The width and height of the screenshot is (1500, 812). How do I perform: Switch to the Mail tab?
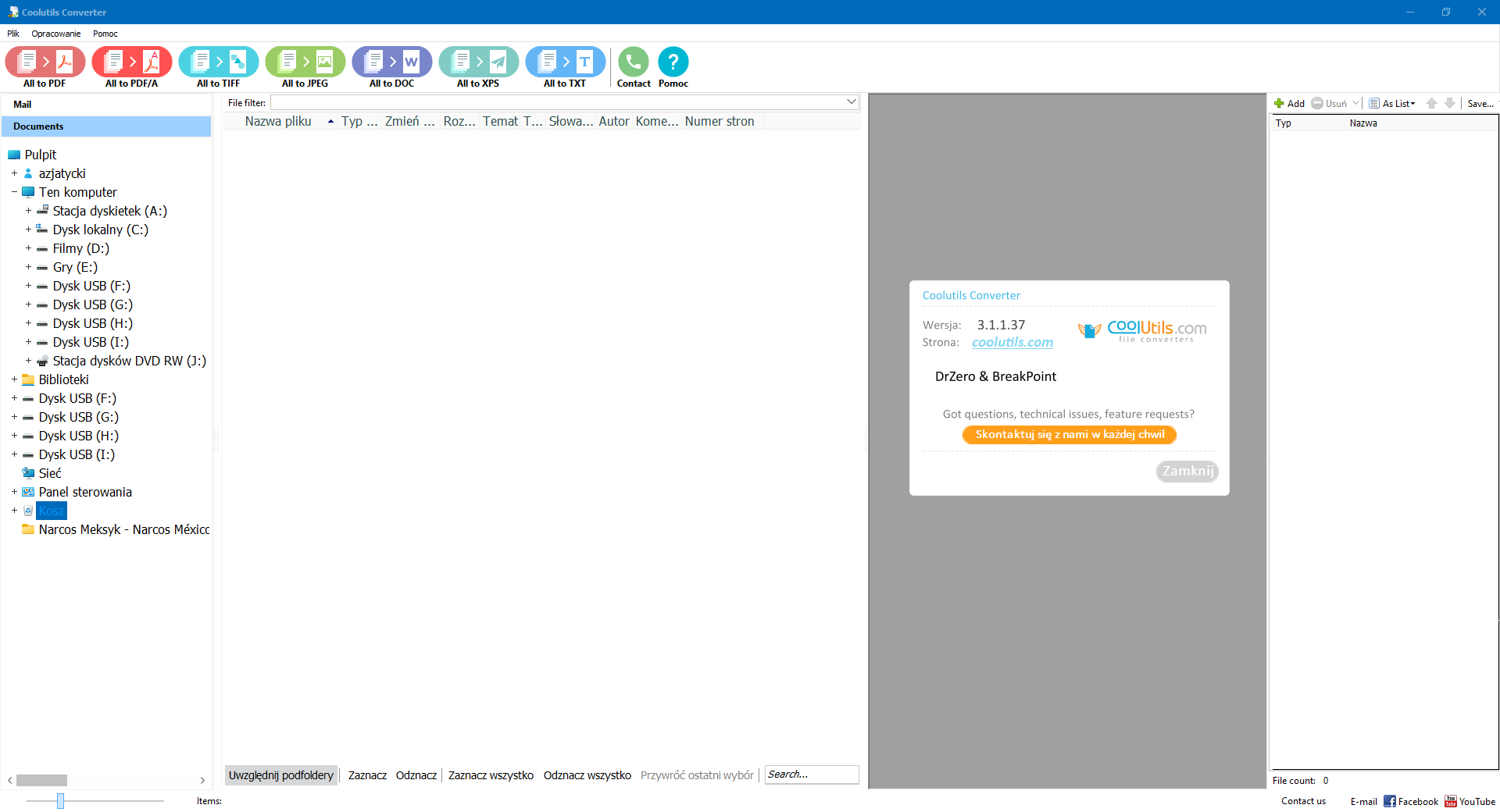(106, 105)
